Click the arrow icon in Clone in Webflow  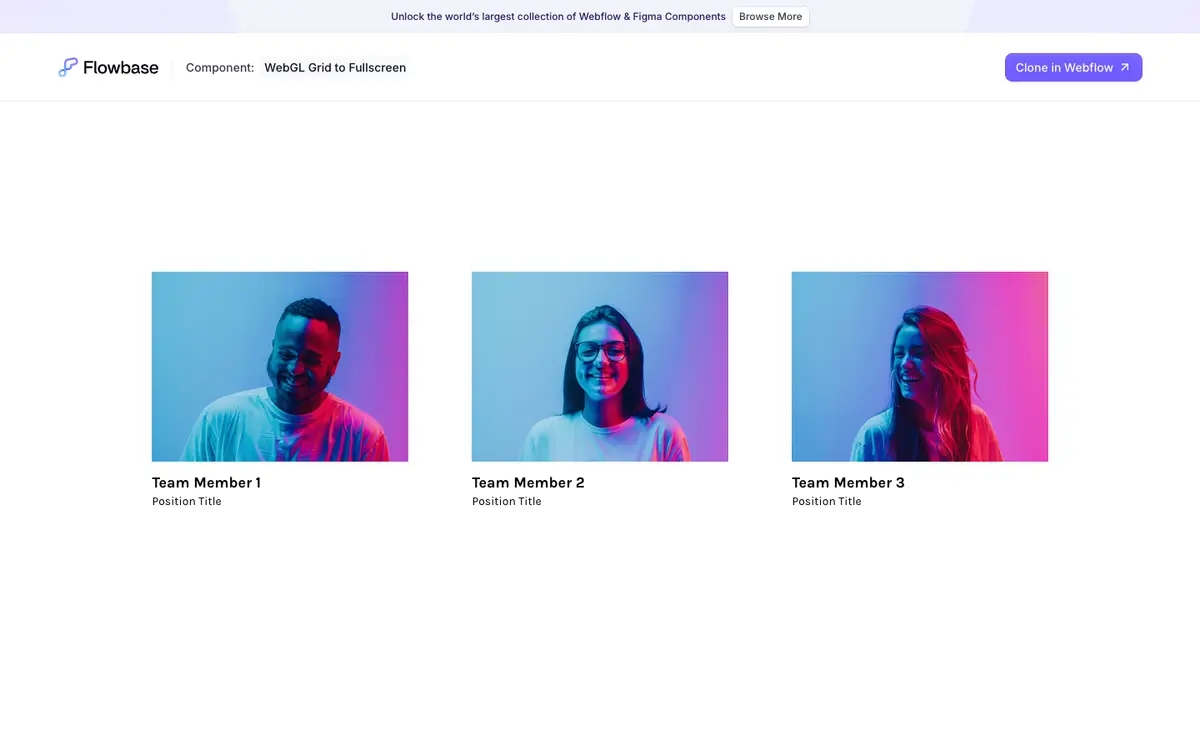(x=1125, y=68)
